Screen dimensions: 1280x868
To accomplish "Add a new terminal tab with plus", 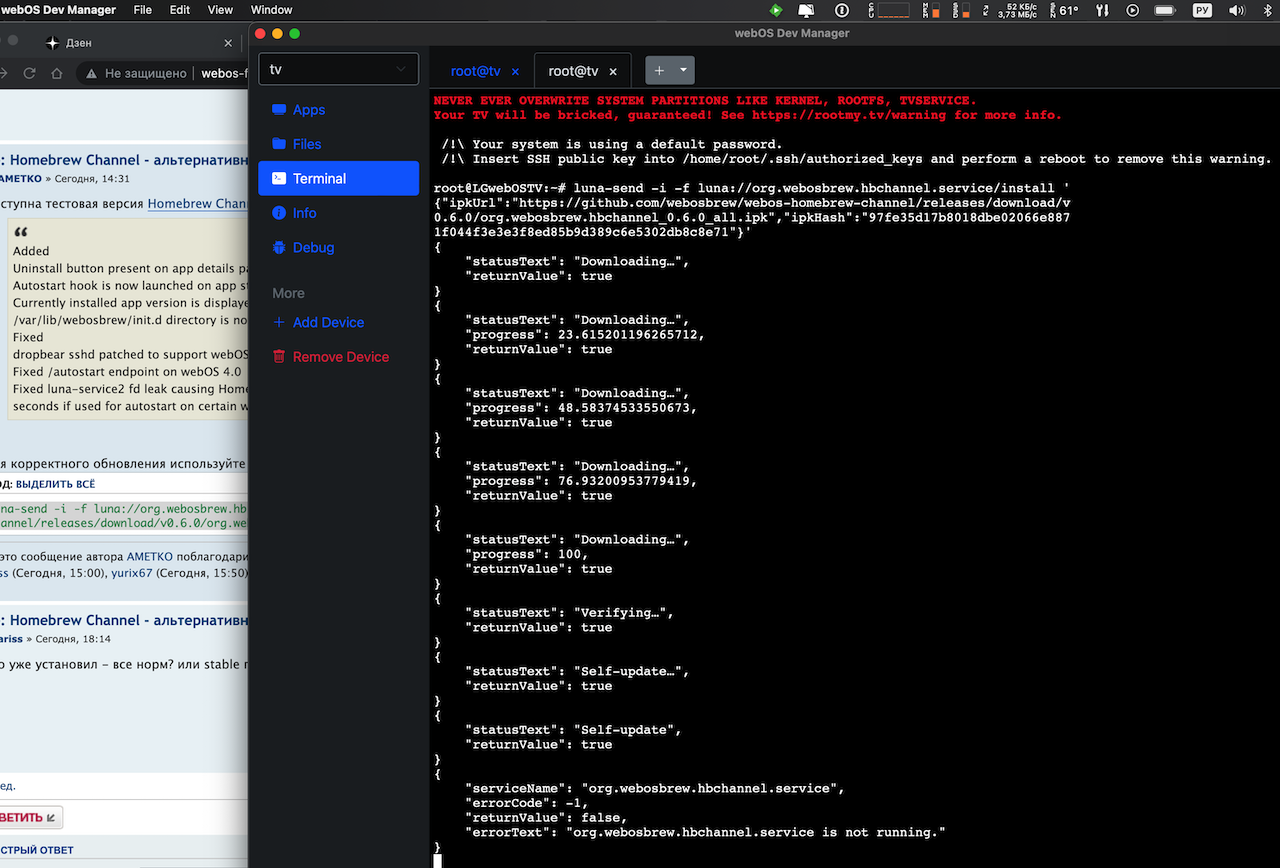I will (659, 71).
